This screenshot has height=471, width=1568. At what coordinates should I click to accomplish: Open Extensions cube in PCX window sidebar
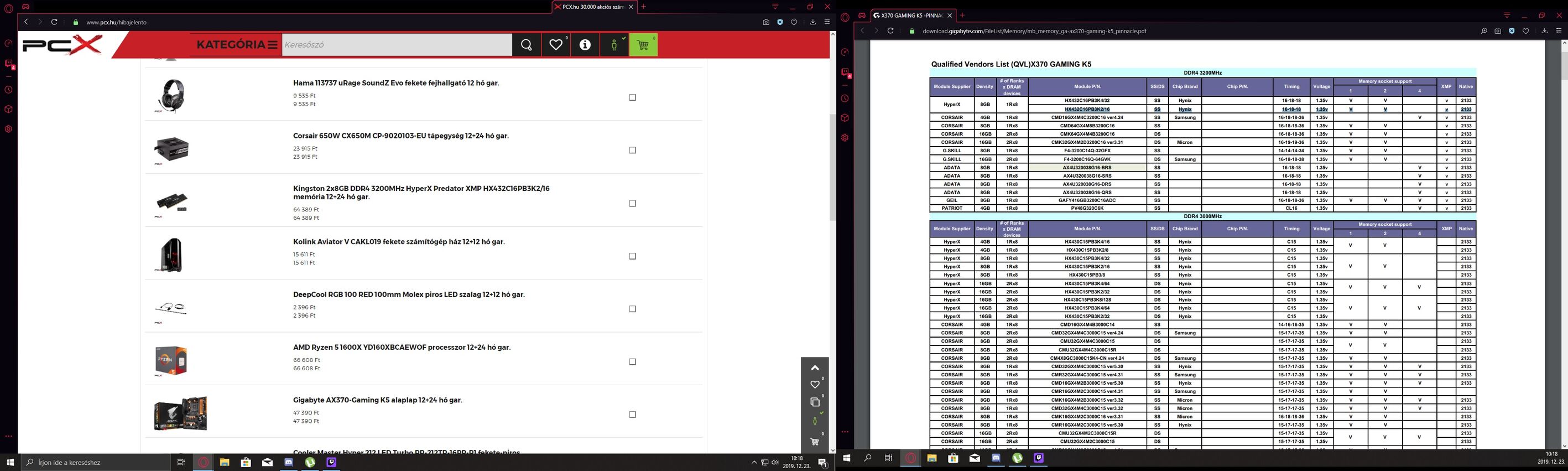(x=8, y=109)
